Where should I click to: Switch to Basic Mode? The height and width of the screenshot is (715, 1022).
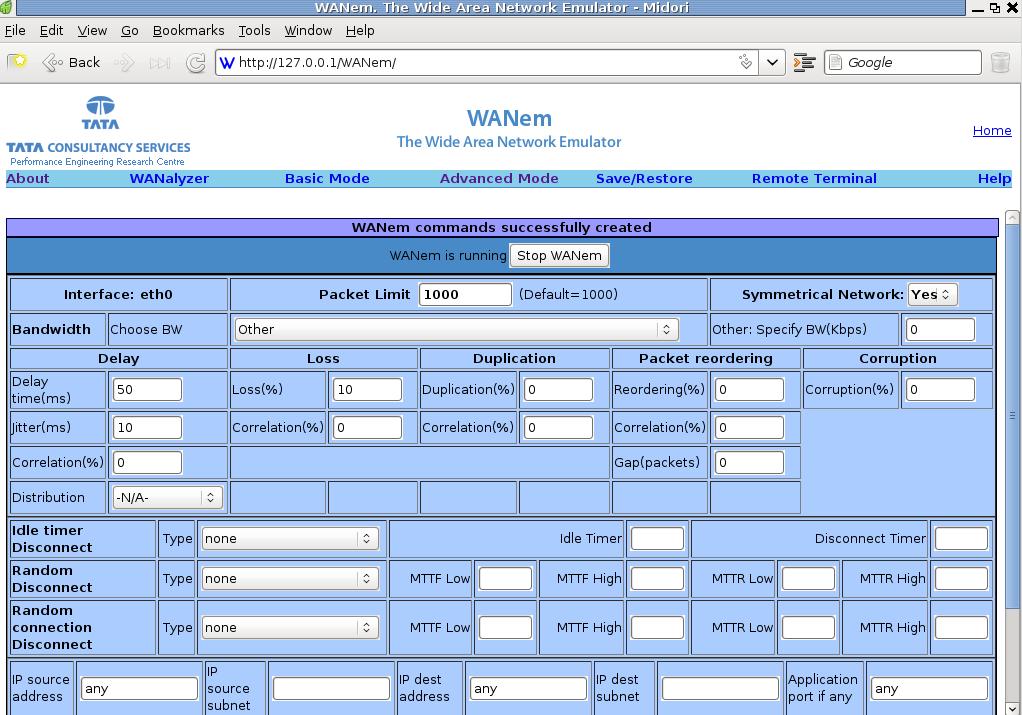click(x=327, y=179)
